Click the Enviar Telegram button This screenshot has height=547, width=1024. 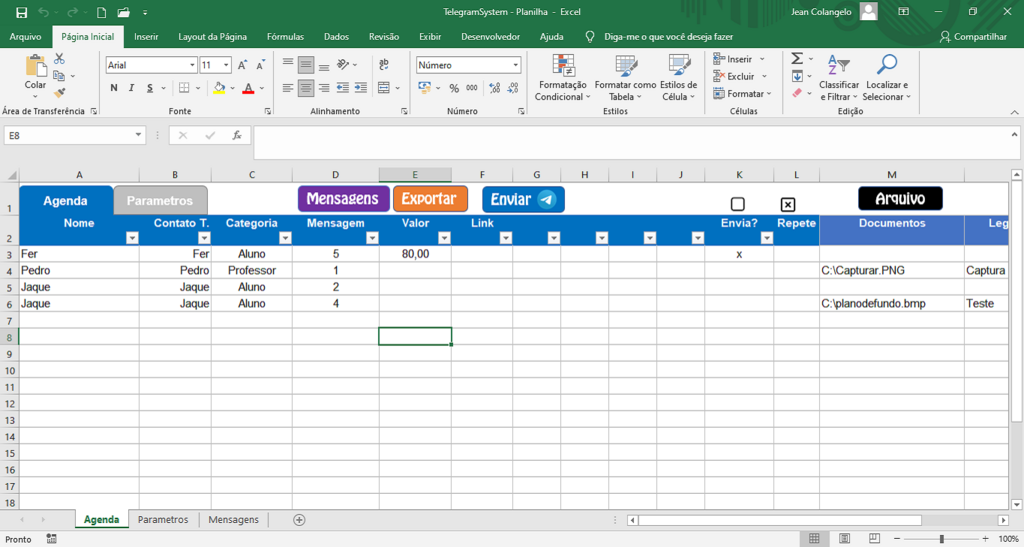click(523, 200)
